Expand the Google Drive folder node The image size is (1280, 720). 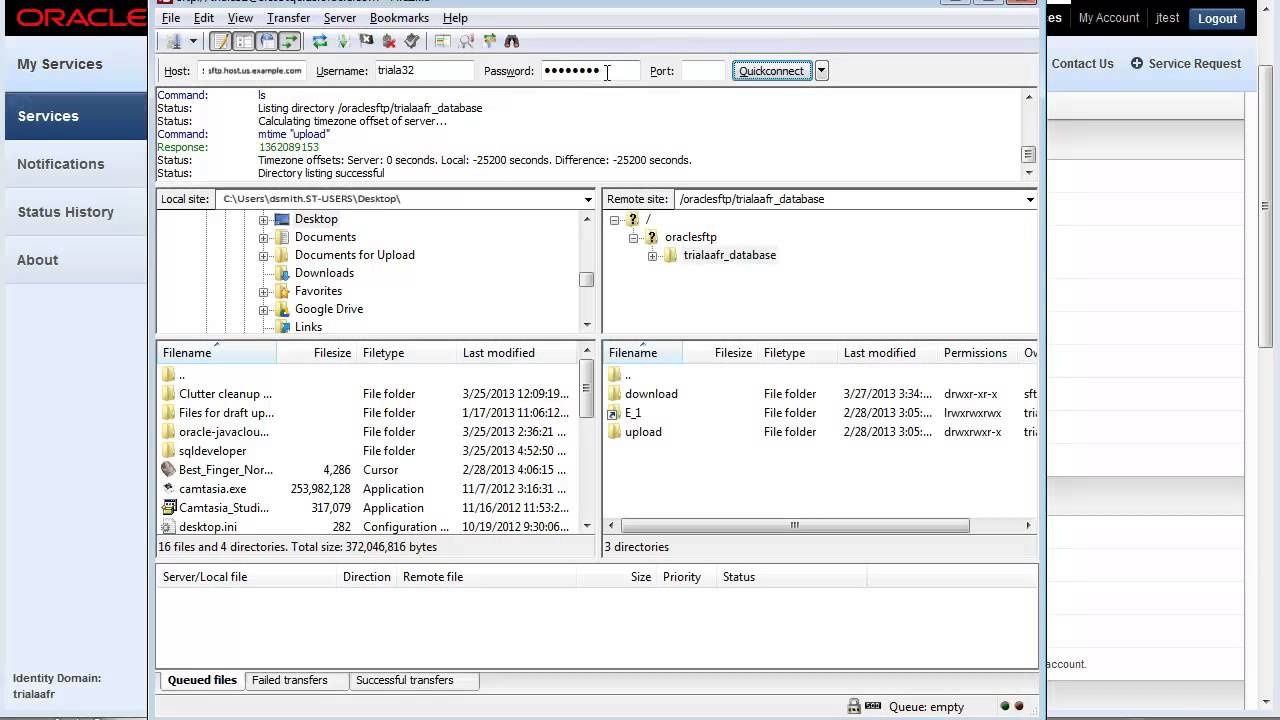click(264, 309)
